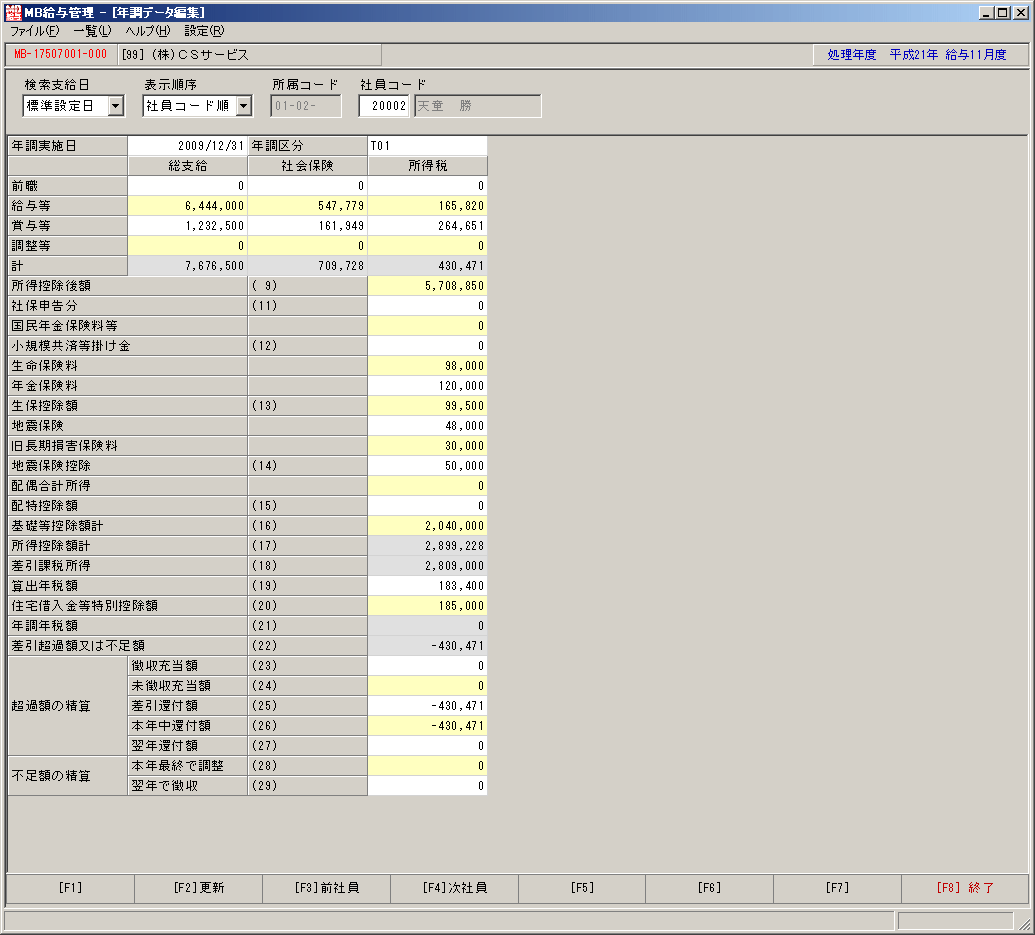Click the 給与等 総支給 cell 6,444,000
The height and width of the screenshot is (935, 1035).
[x=187, y=206]
